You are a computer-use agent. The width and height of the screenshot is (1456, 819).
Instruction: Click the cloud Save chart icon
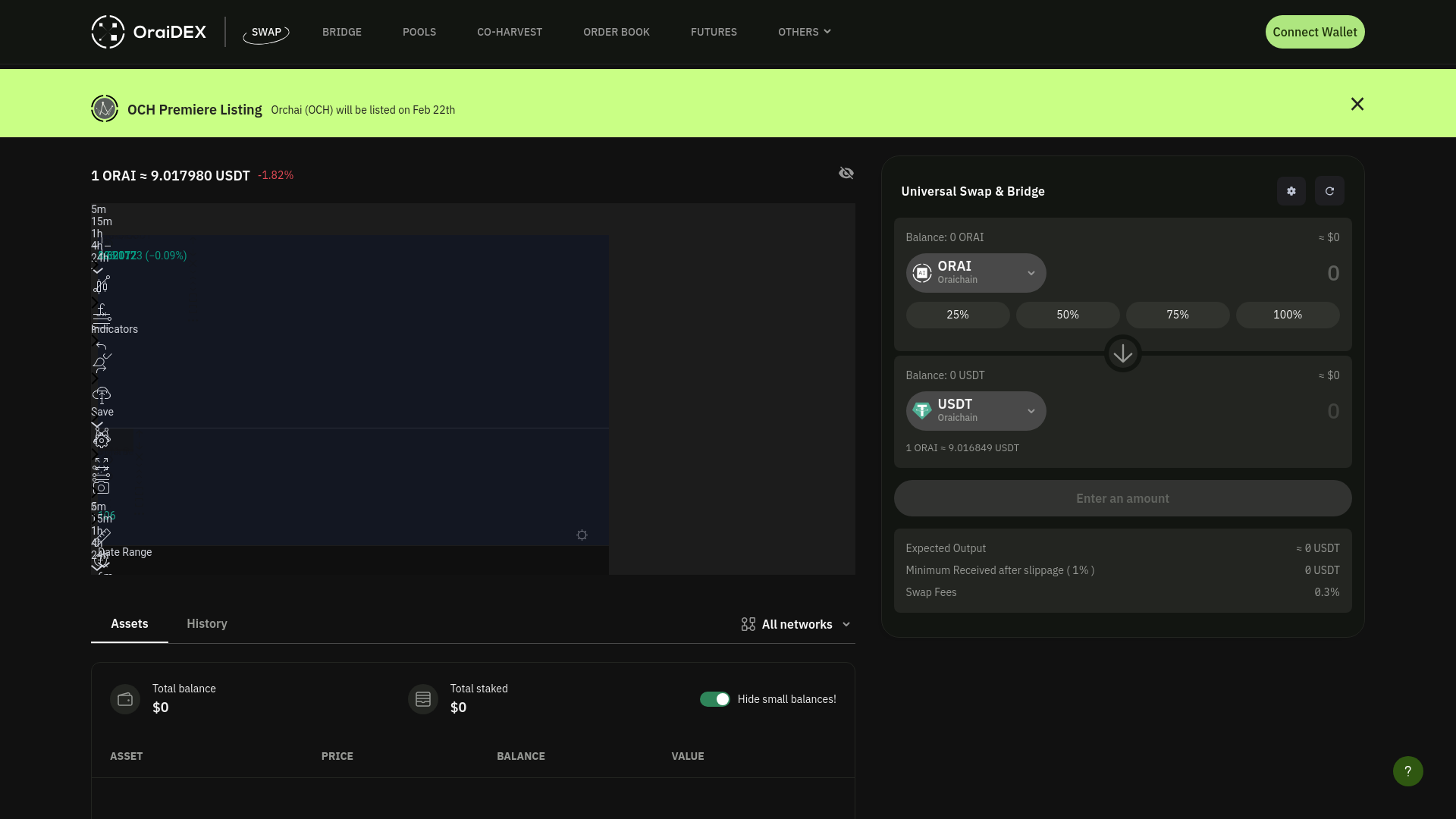click(x=101, y=396)
